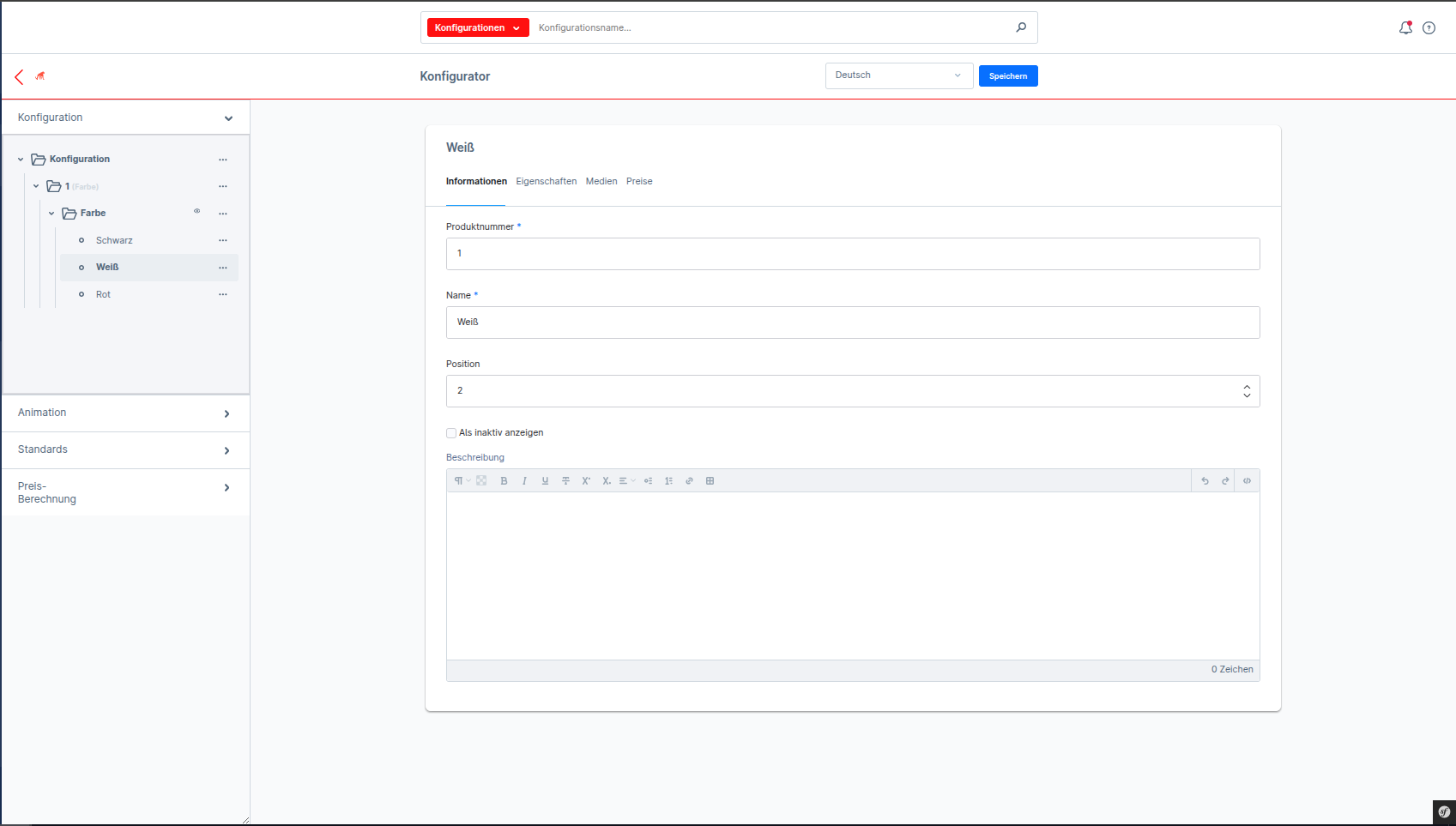Decrease Position value with stepper down arrow

(x=1247, y=395)
